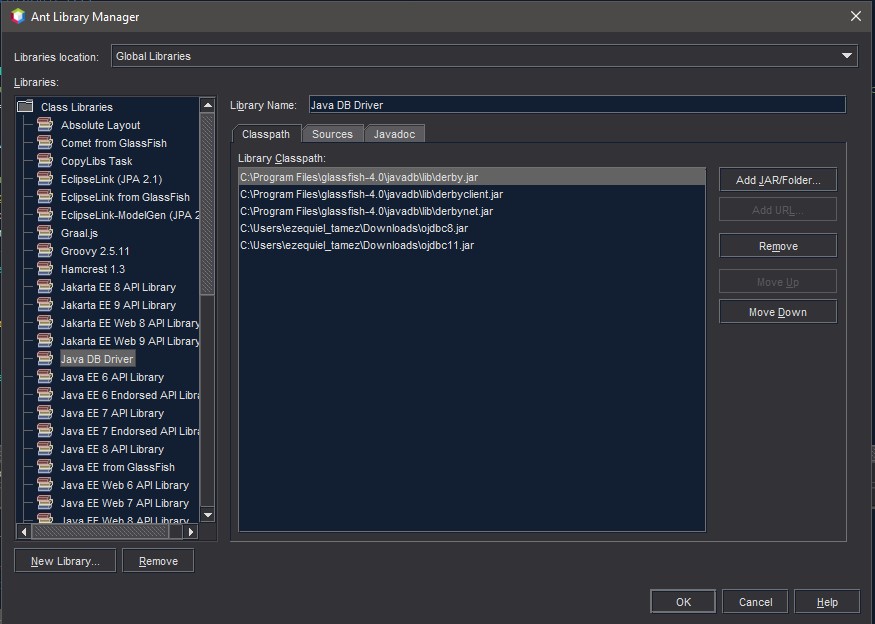
Task: Click Remove beside the Library Classpath list
Action: (x=778, y=246)
